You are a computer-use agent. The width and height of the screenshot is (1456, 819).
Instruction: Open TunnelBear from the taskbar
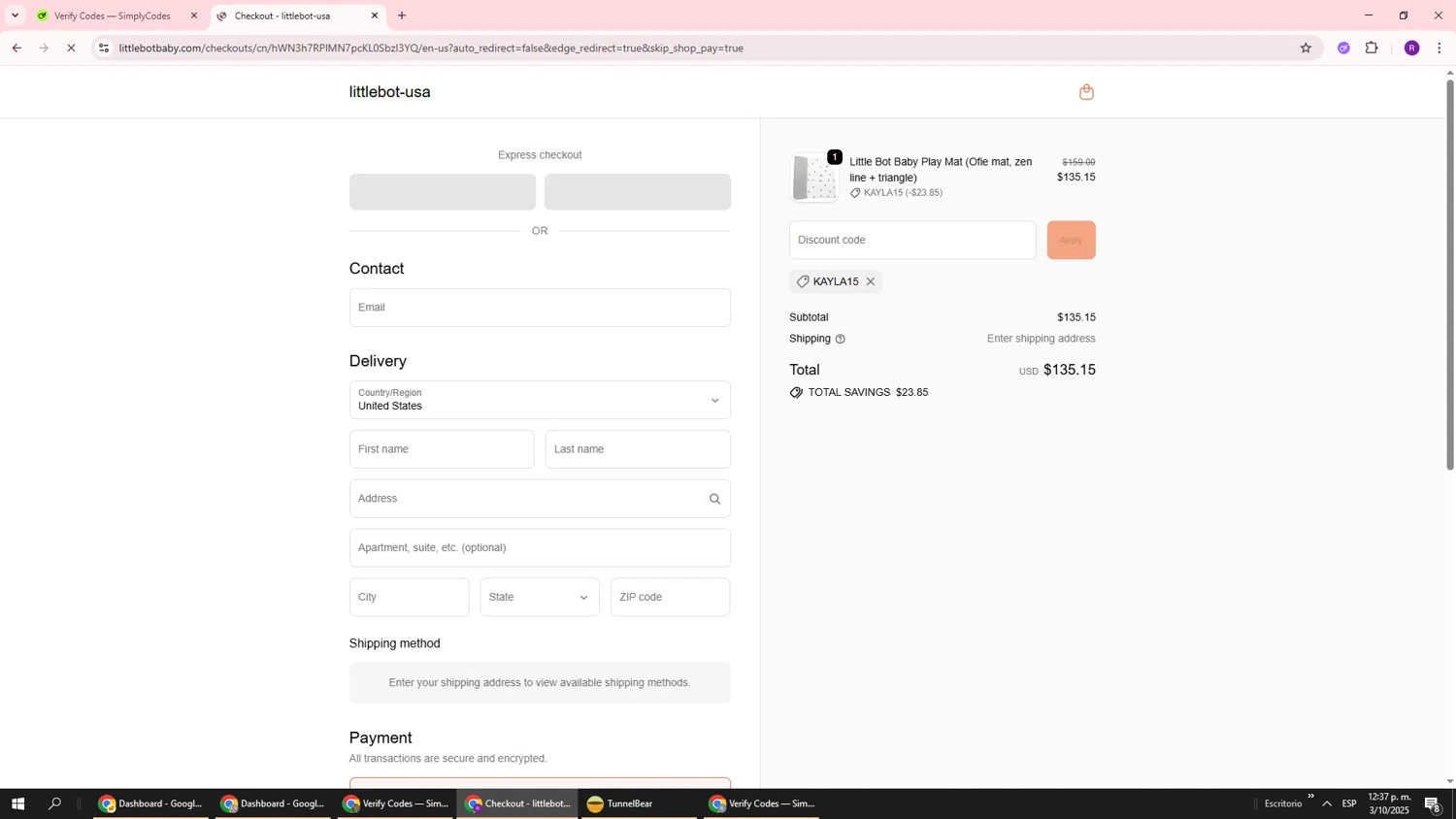639,803
